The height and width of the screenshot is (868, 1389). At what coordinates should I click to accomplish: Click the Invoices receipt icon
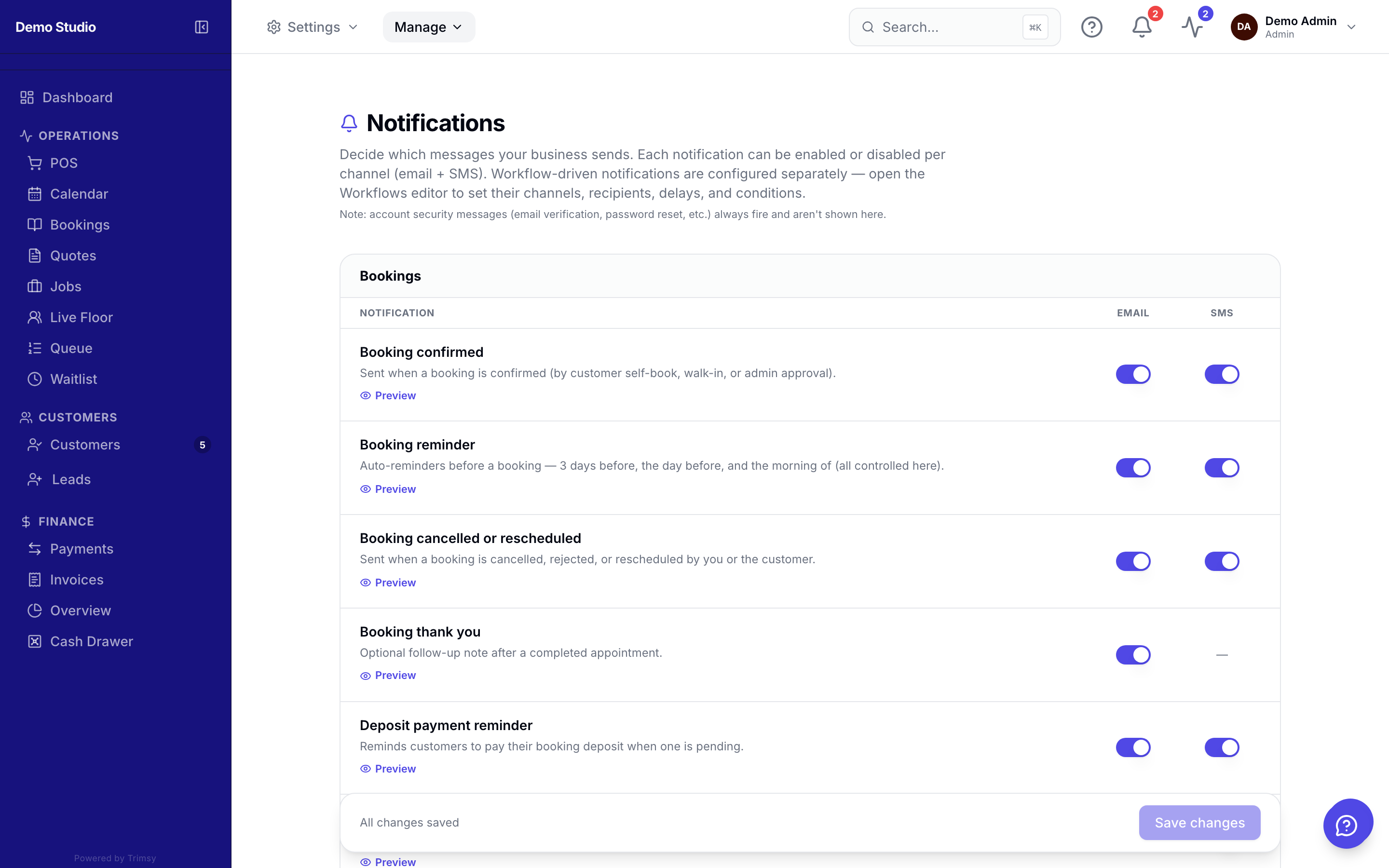35,580
